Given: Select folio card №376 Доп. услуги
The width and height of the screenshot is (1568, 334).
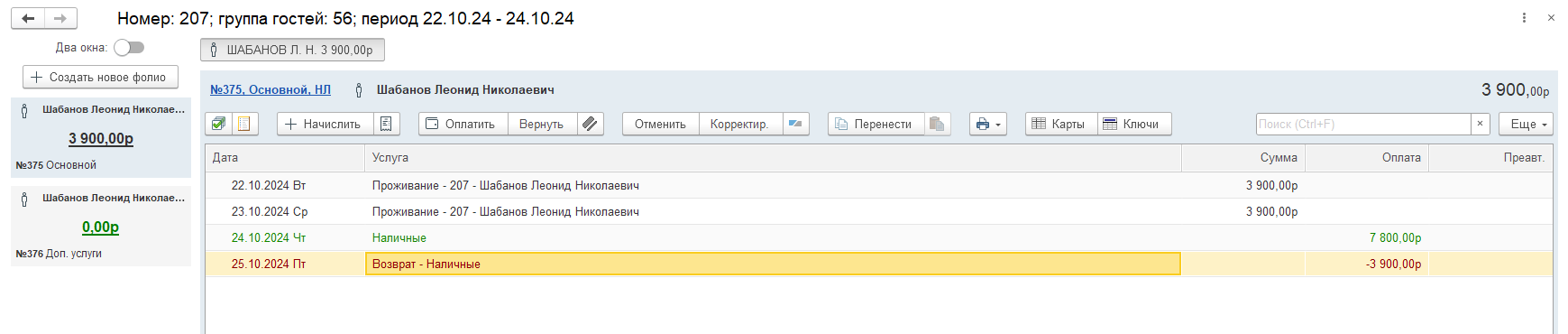Looking at the screenshot, I should coord(101,226).
